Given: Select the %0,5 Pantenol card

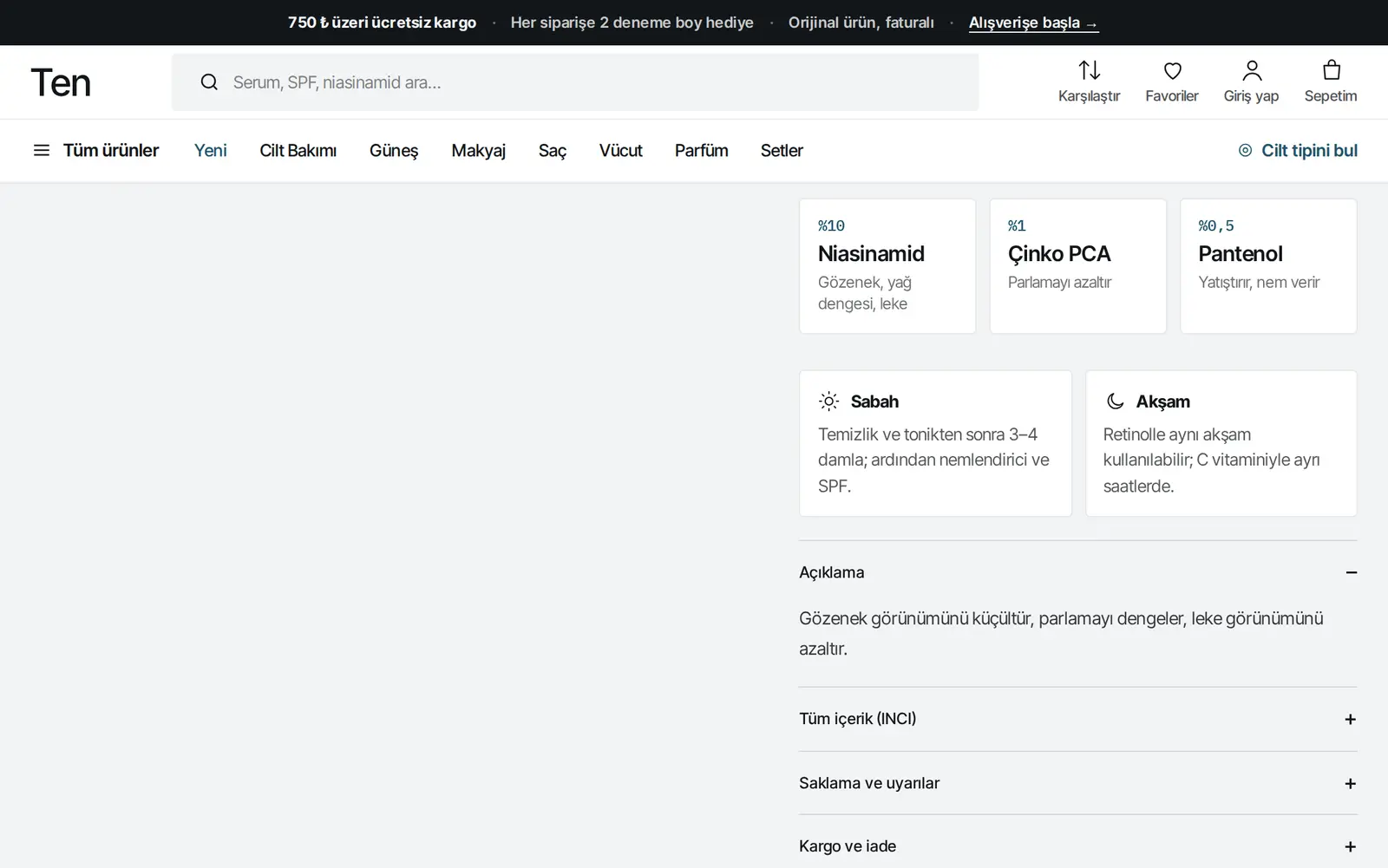Looking at the screenshot, I should coord(1268,266).
